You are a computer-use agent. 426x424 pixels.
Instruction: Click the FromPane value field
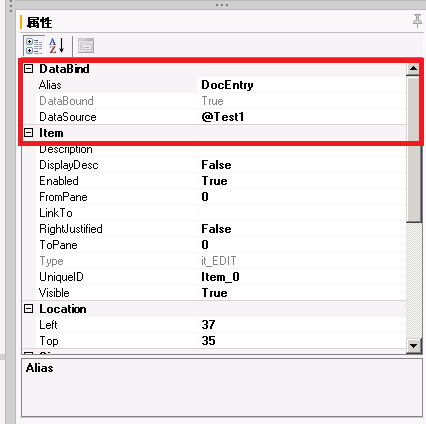[302, 197]
